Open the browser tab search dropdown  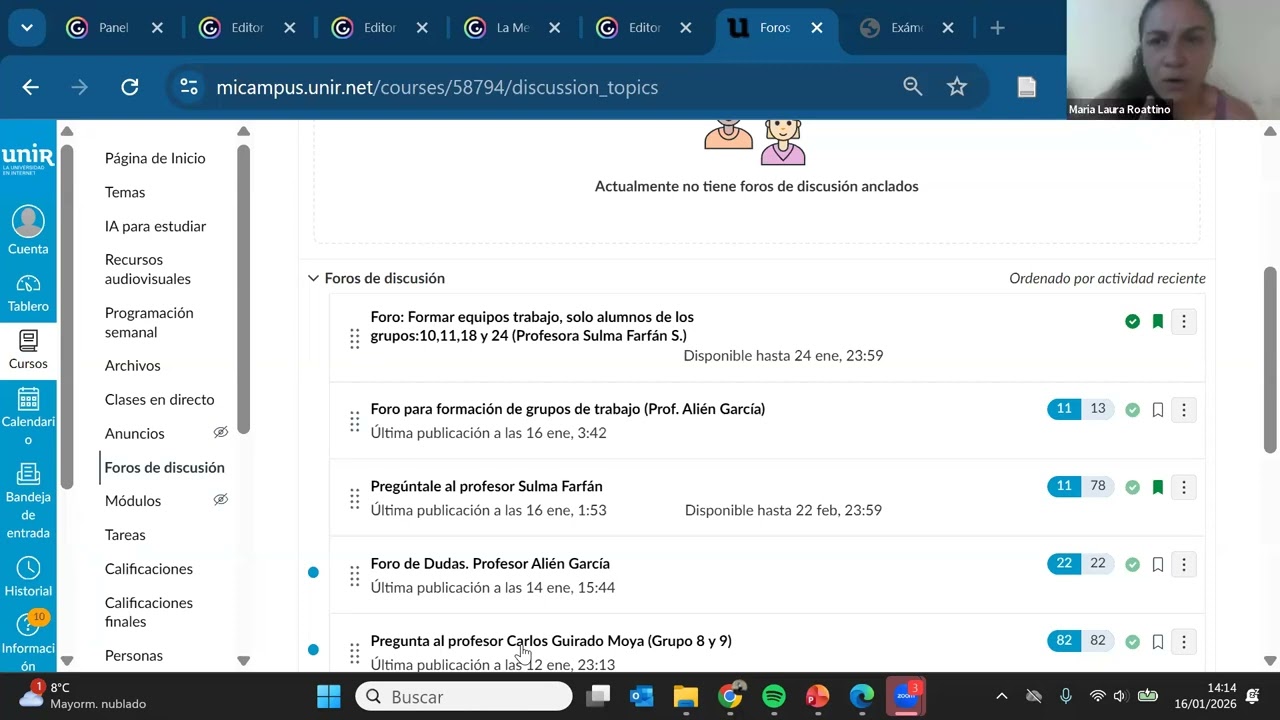pos(27,28)
